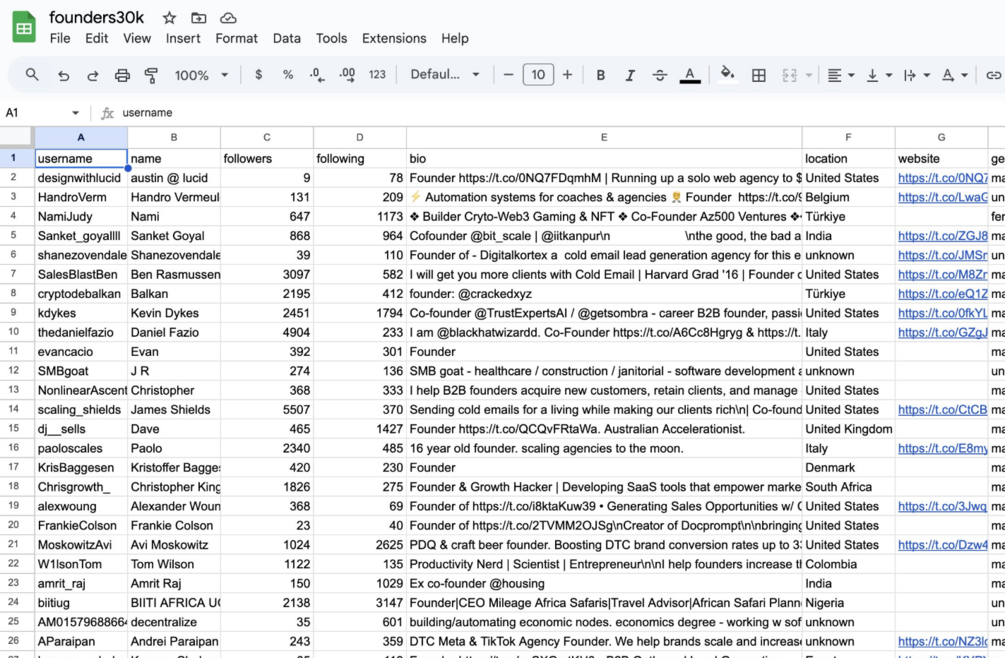1005x658 pixels.
Task: Select the paint format tool
Action: (x=149, y=74)
